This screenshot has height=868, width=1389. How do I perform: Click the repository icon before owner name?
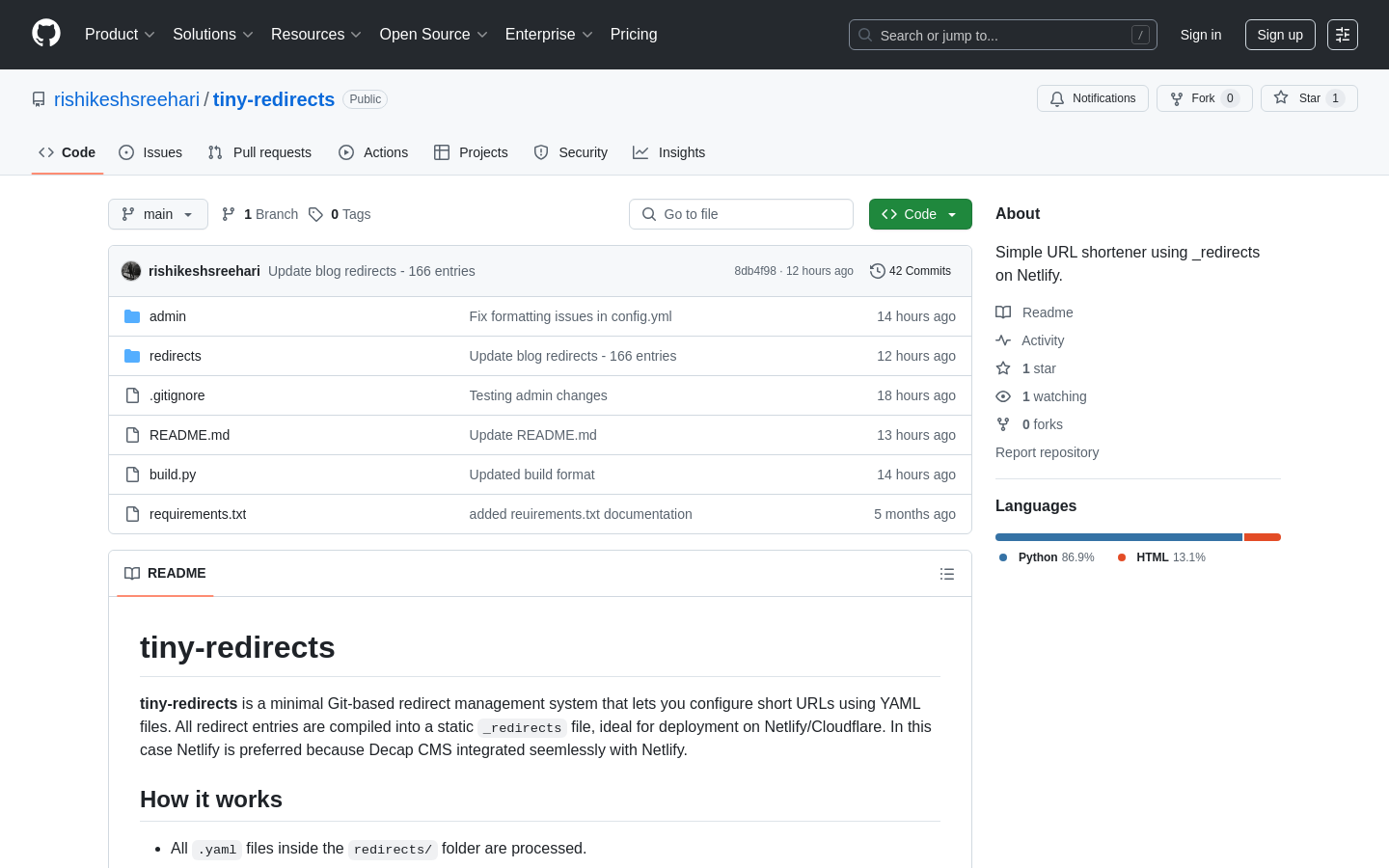(x=39, y=99)
